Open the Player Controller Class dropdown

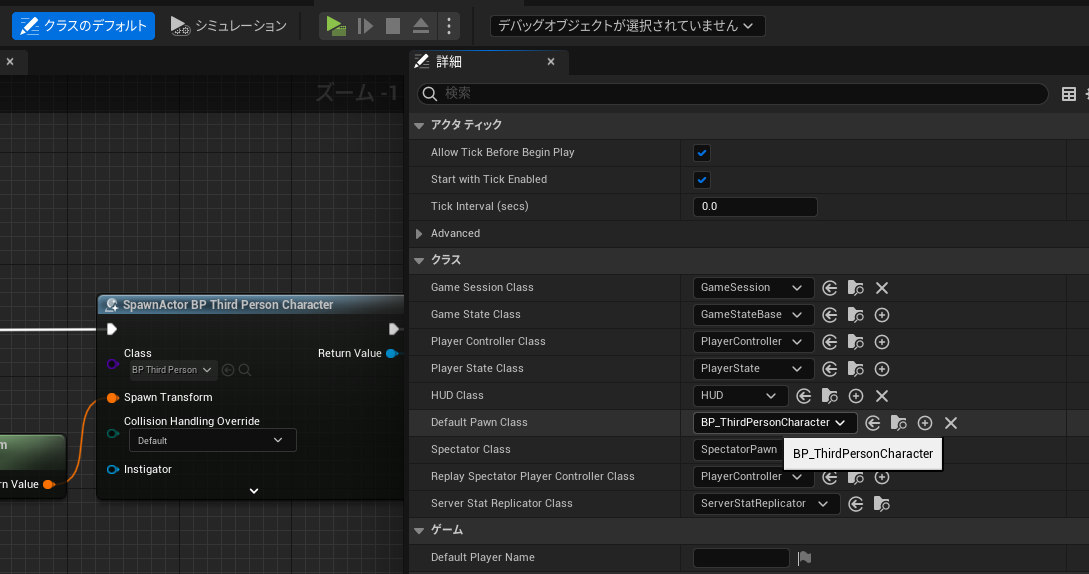click(753, 342)
